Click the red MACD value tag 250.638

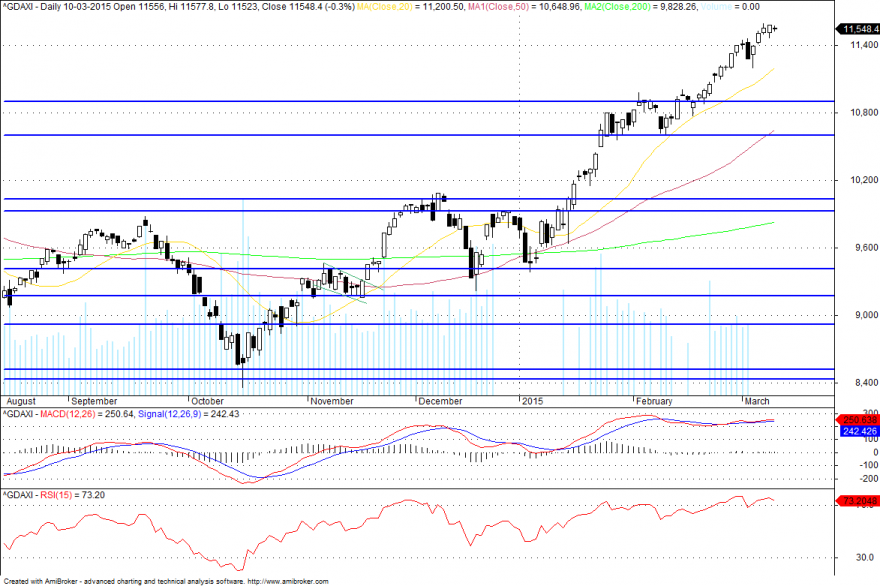tap(858, 420)
